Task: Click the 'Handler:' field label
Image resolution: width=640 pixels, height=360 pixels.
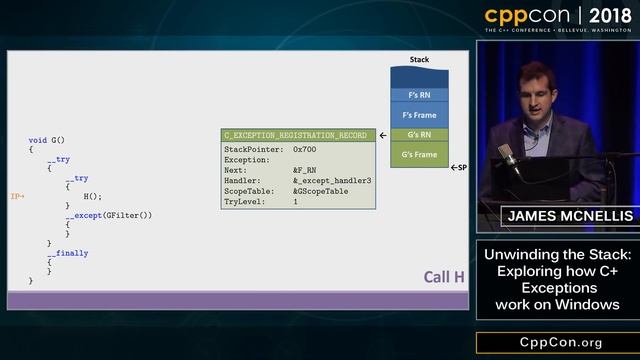Action: click(242, 180)
